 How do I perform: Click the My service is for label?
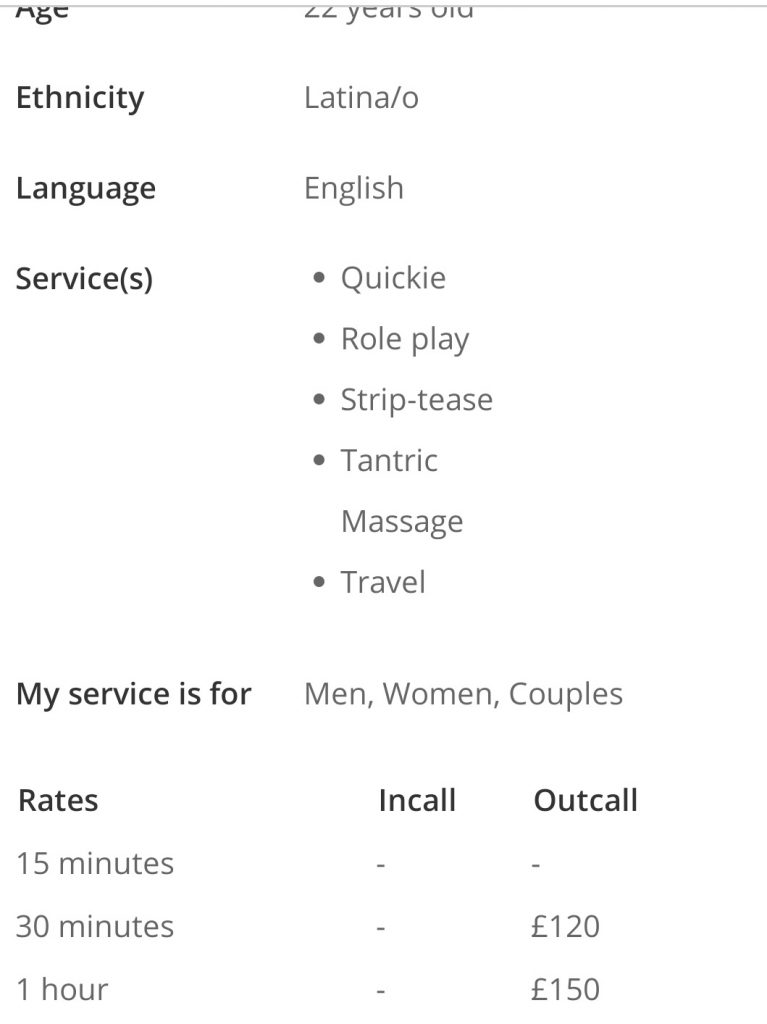134,694
